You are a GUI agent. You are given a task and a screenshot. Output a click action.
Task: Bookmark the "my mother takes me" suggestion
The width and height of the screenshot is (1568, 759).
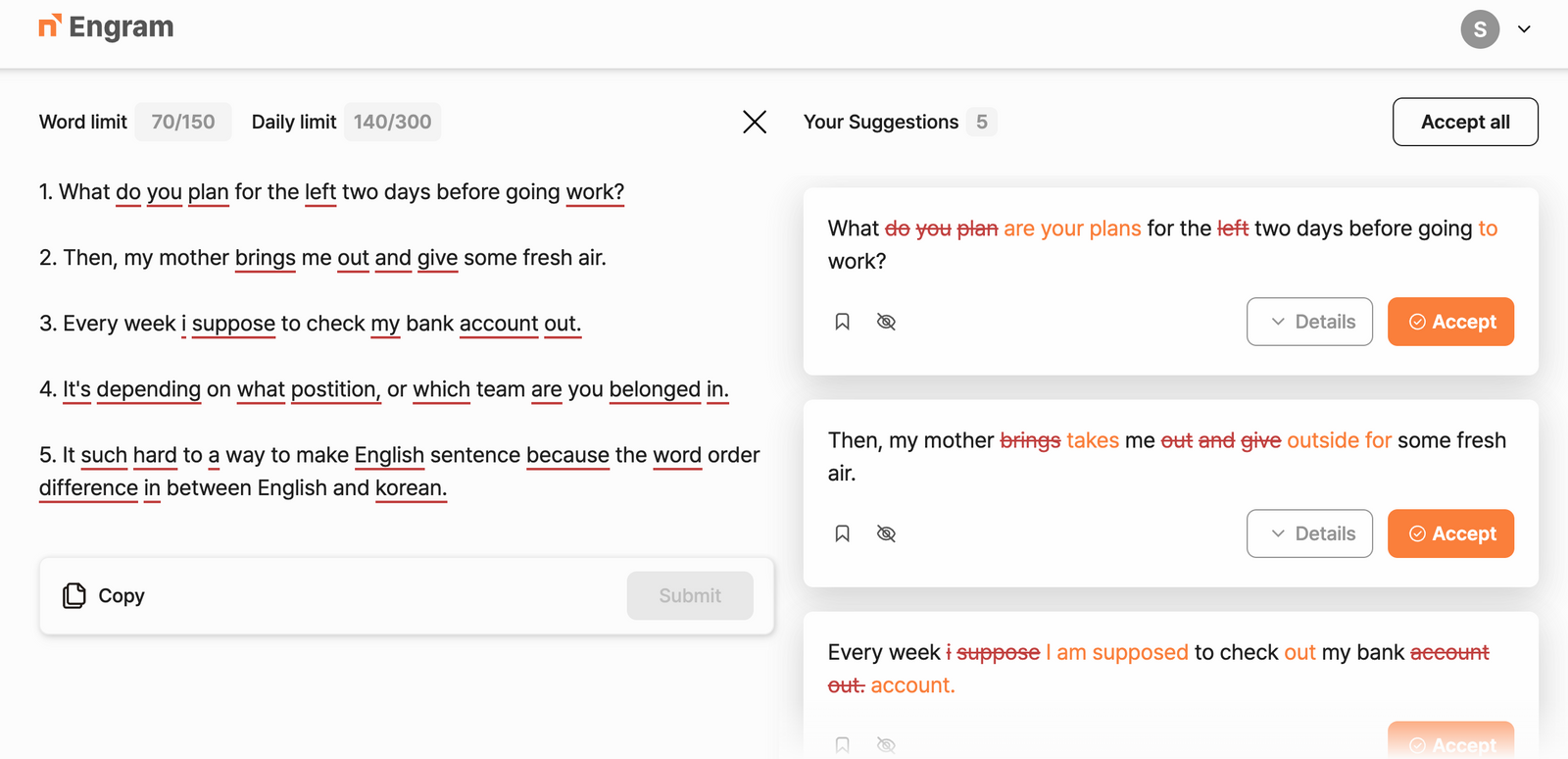click(842, 532)
